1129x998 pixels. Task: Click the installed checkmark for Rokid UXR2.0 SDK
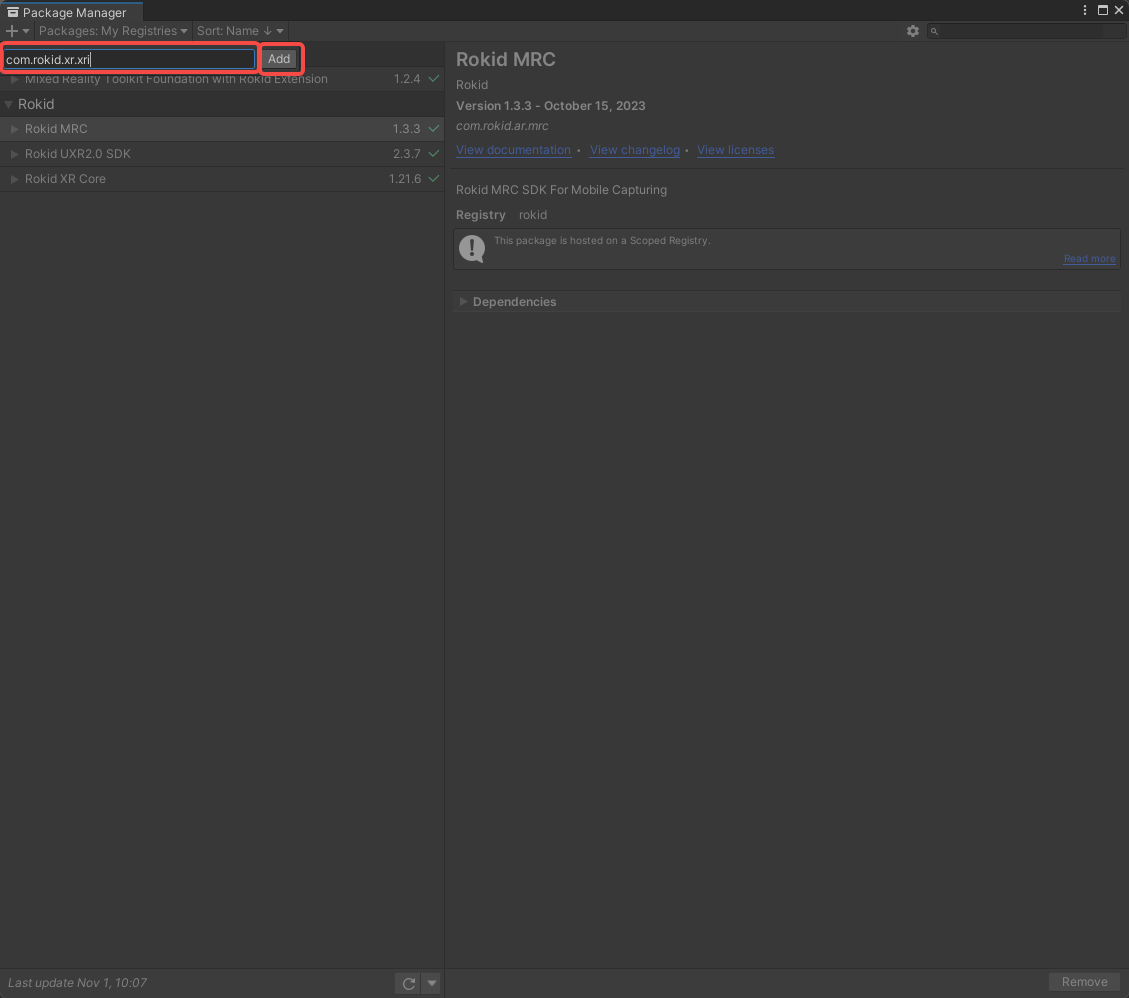point(433,153)
